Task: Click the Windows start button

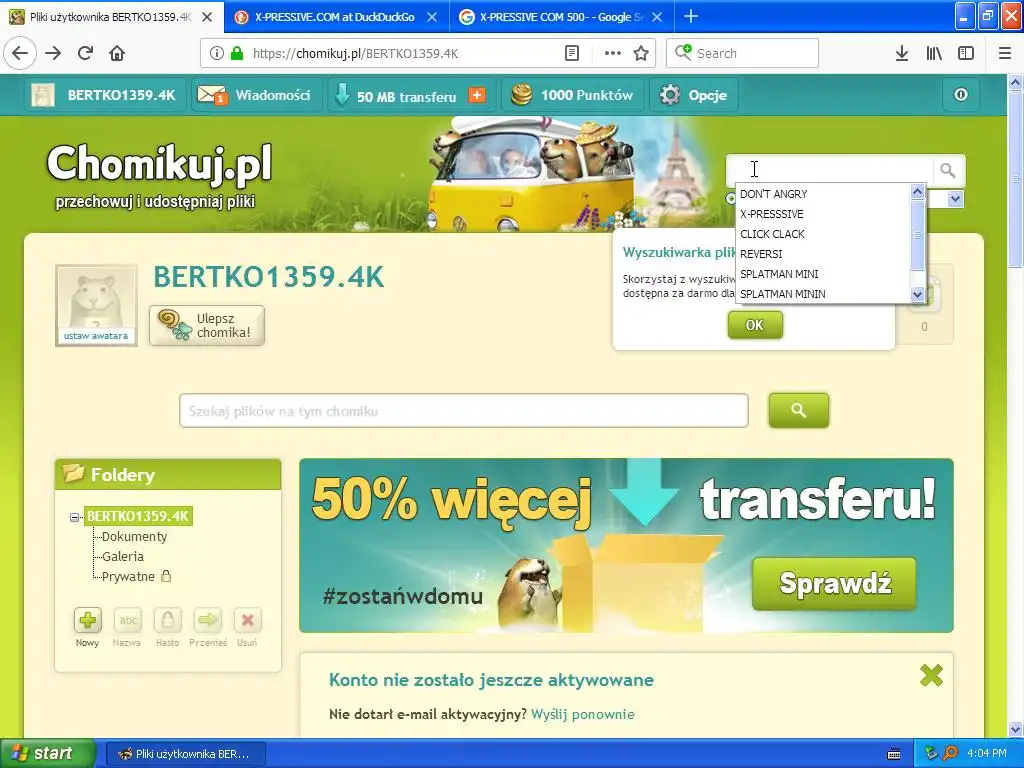Action: click(47, 754)
